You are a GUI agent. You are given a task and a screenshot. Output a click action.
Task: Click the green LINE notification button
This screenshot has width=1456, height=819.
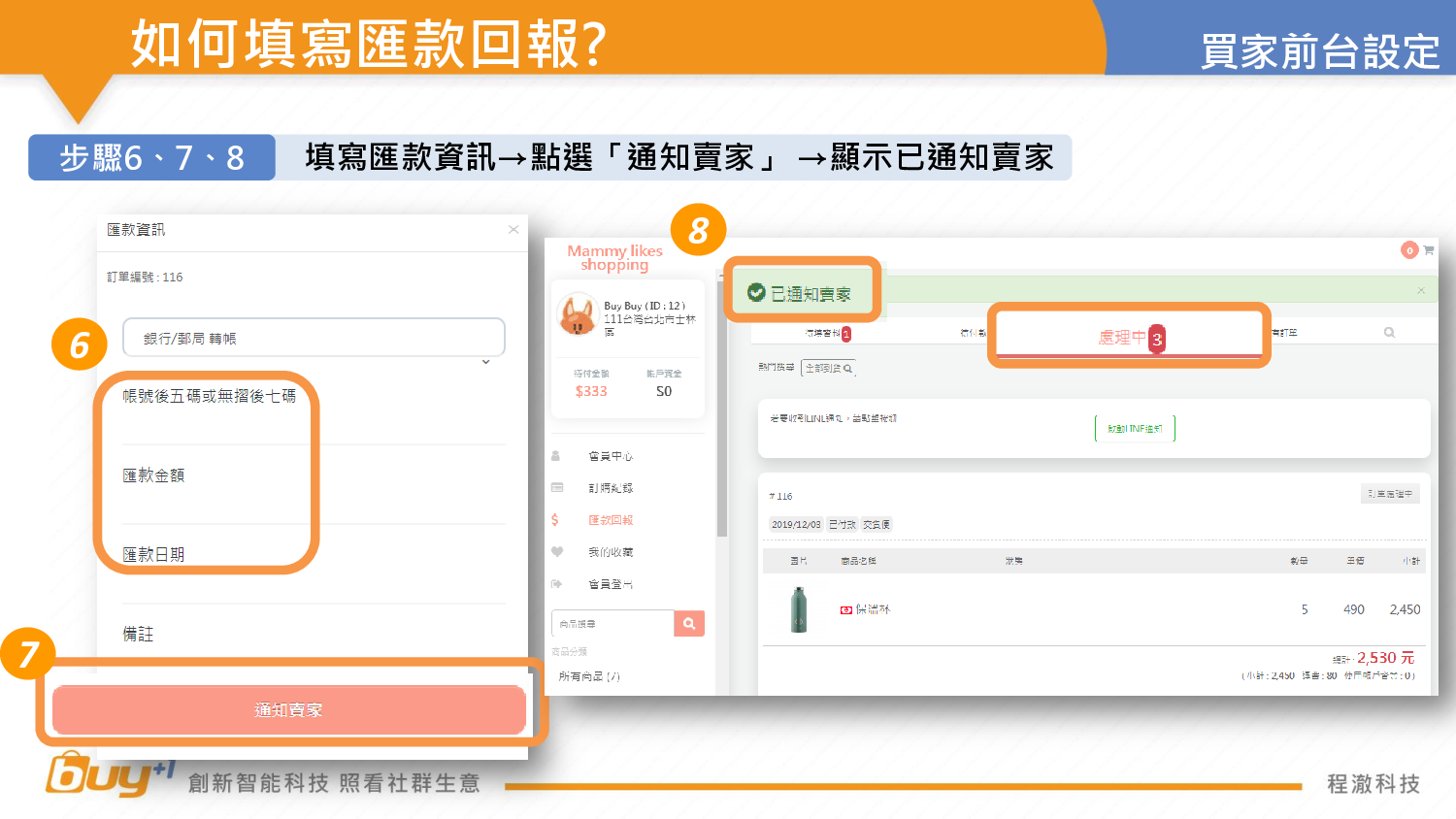pos(1135,428)
